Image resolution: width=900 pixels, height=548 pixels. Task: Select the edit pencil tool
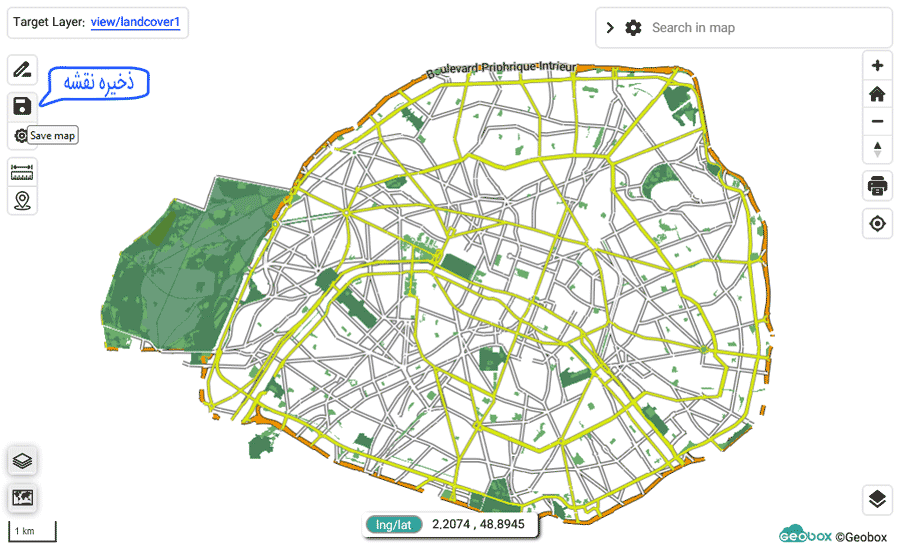point(22,70)
